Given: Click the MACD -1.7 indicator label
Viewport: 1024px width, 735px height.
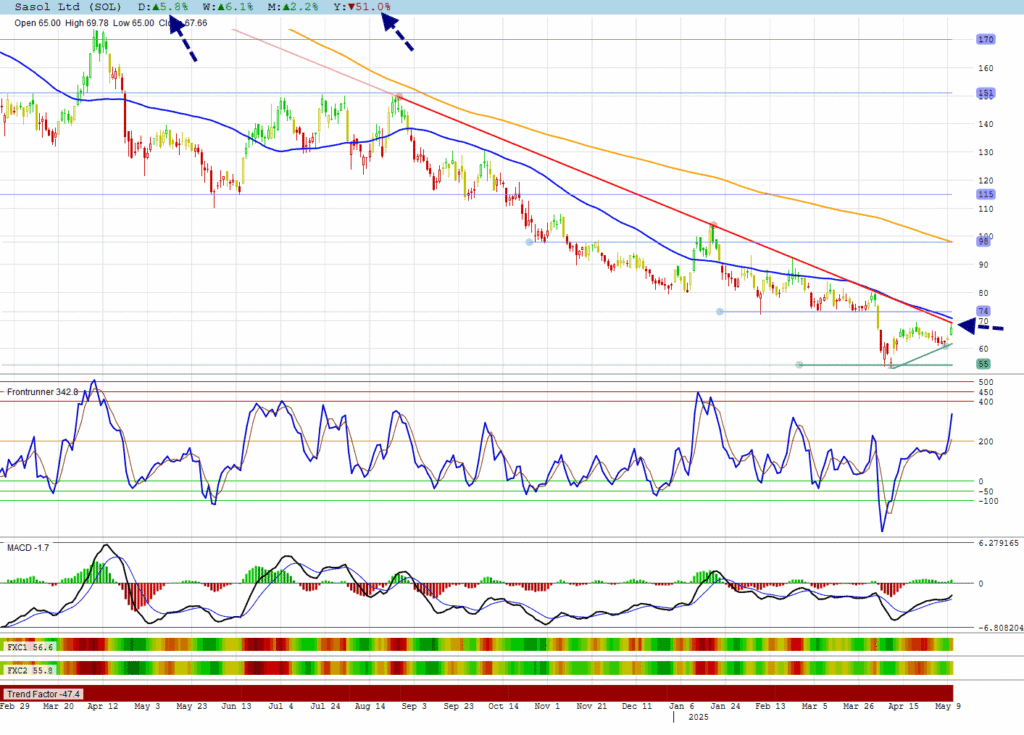Looking at the screenshot, I should pyautogui.click(x=28, y=547).
